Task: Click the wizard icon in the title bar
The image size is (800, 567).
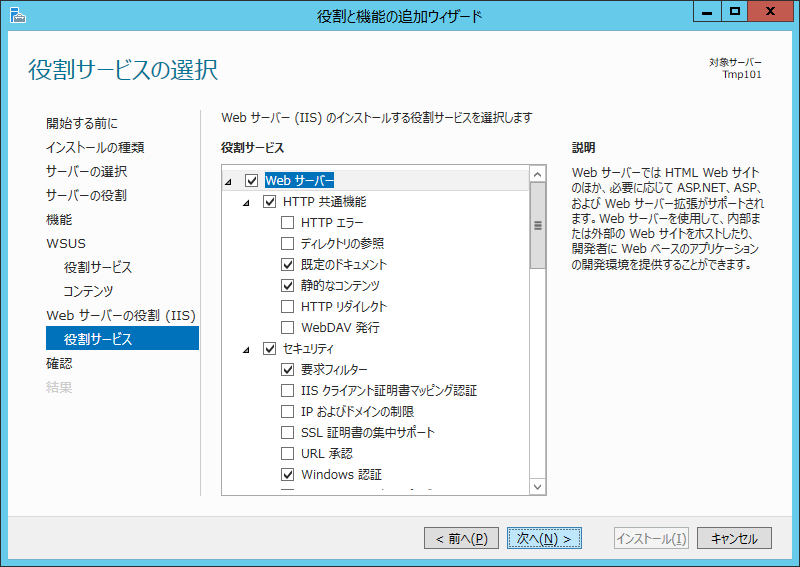Action: [17, 15]
